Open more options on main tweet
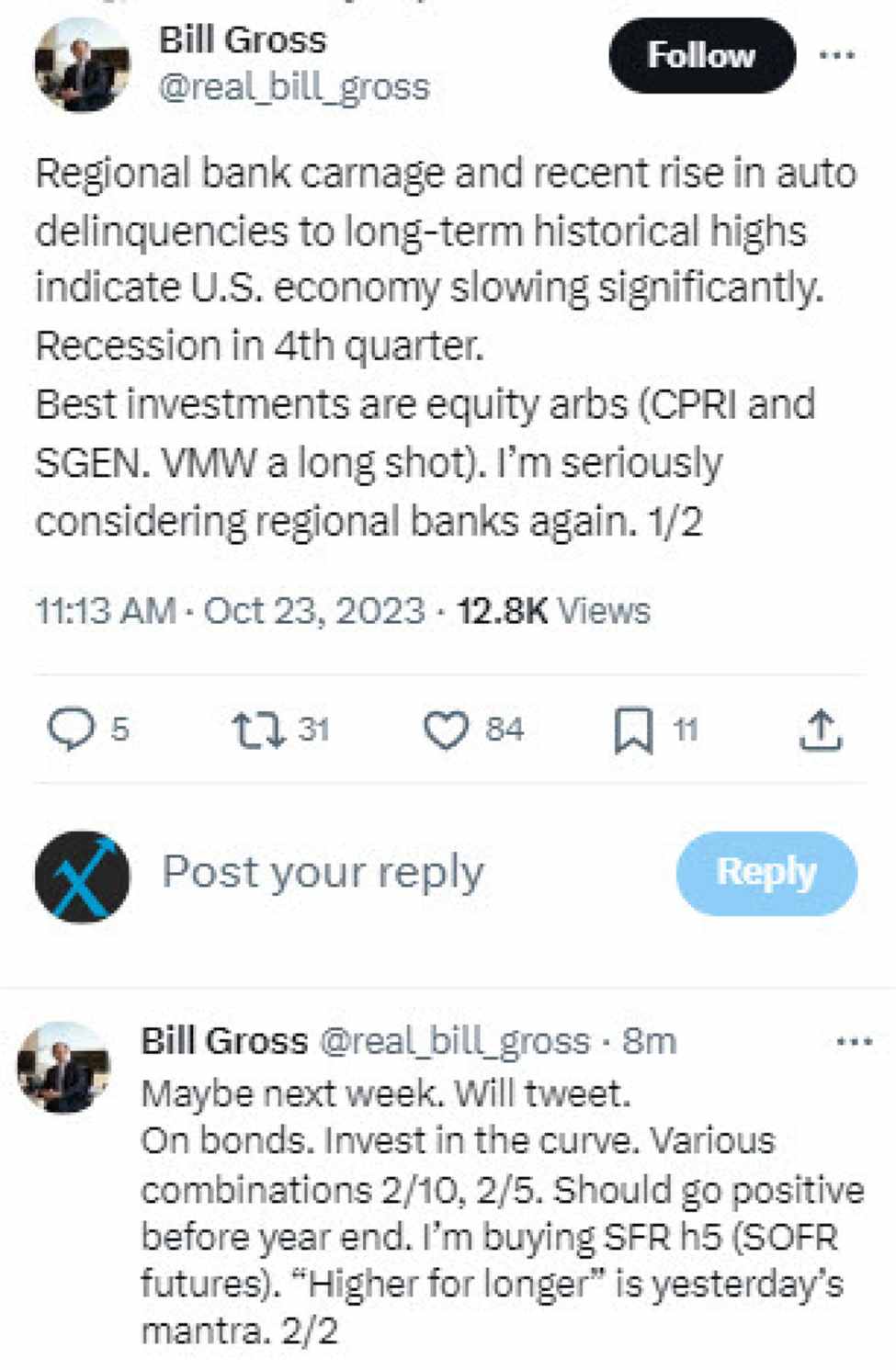This screenshot has width=896, height=1370. [837, 56]
